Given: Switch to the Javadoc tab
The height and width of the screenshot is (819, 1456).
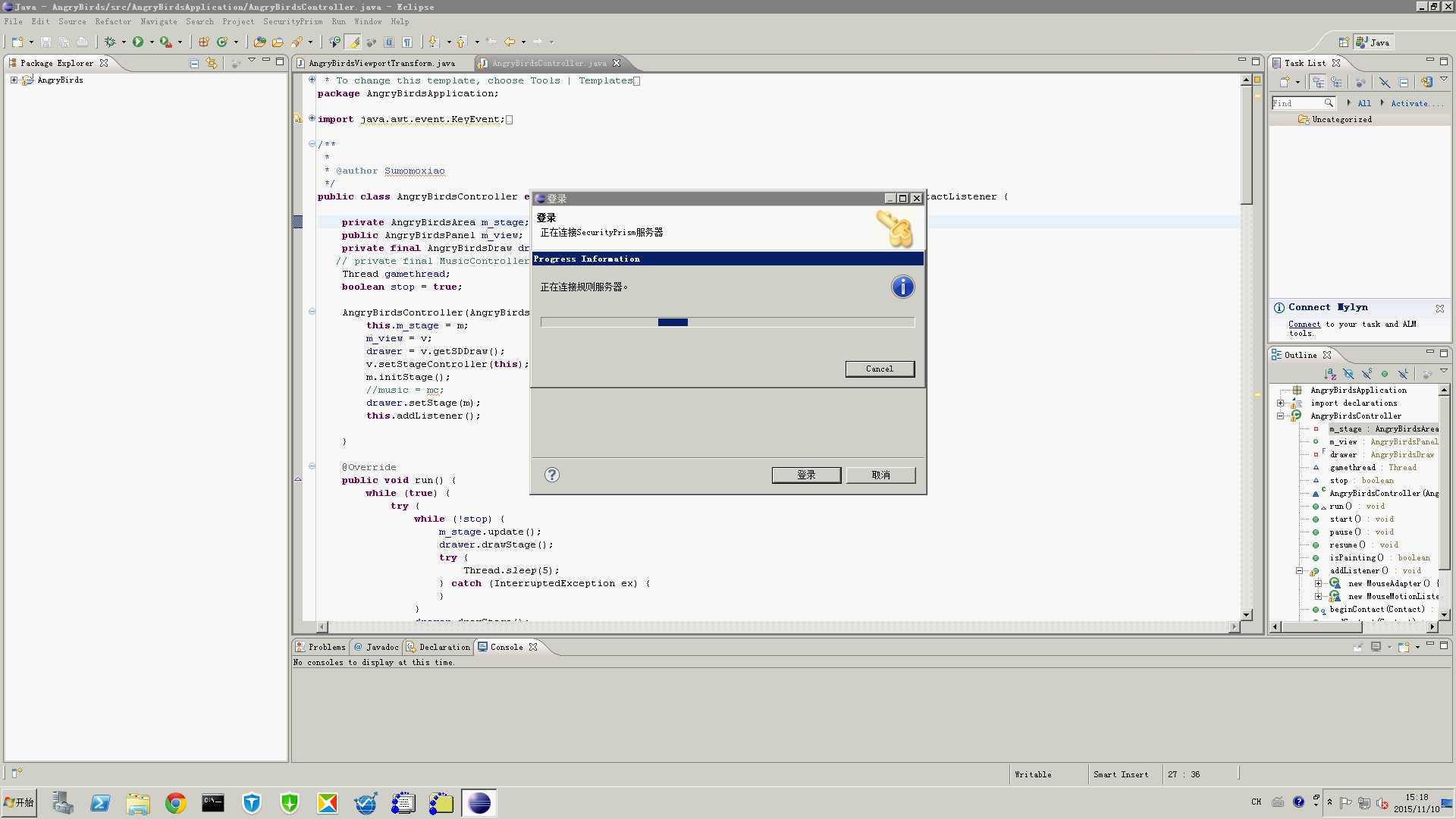Looking at the screenshot, I should click(x=375, y=647).
